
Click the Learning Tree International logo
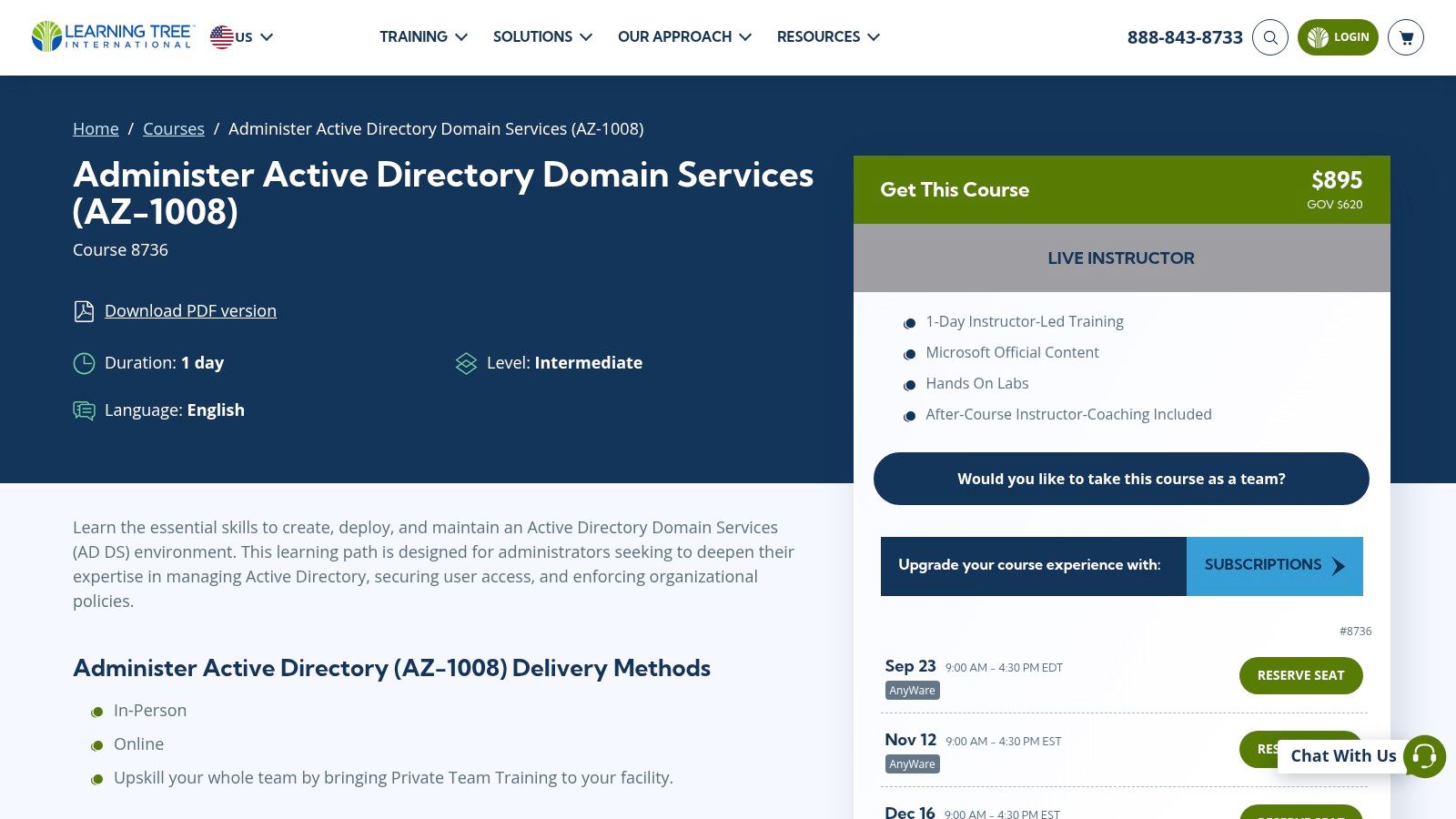coord(113,36)
